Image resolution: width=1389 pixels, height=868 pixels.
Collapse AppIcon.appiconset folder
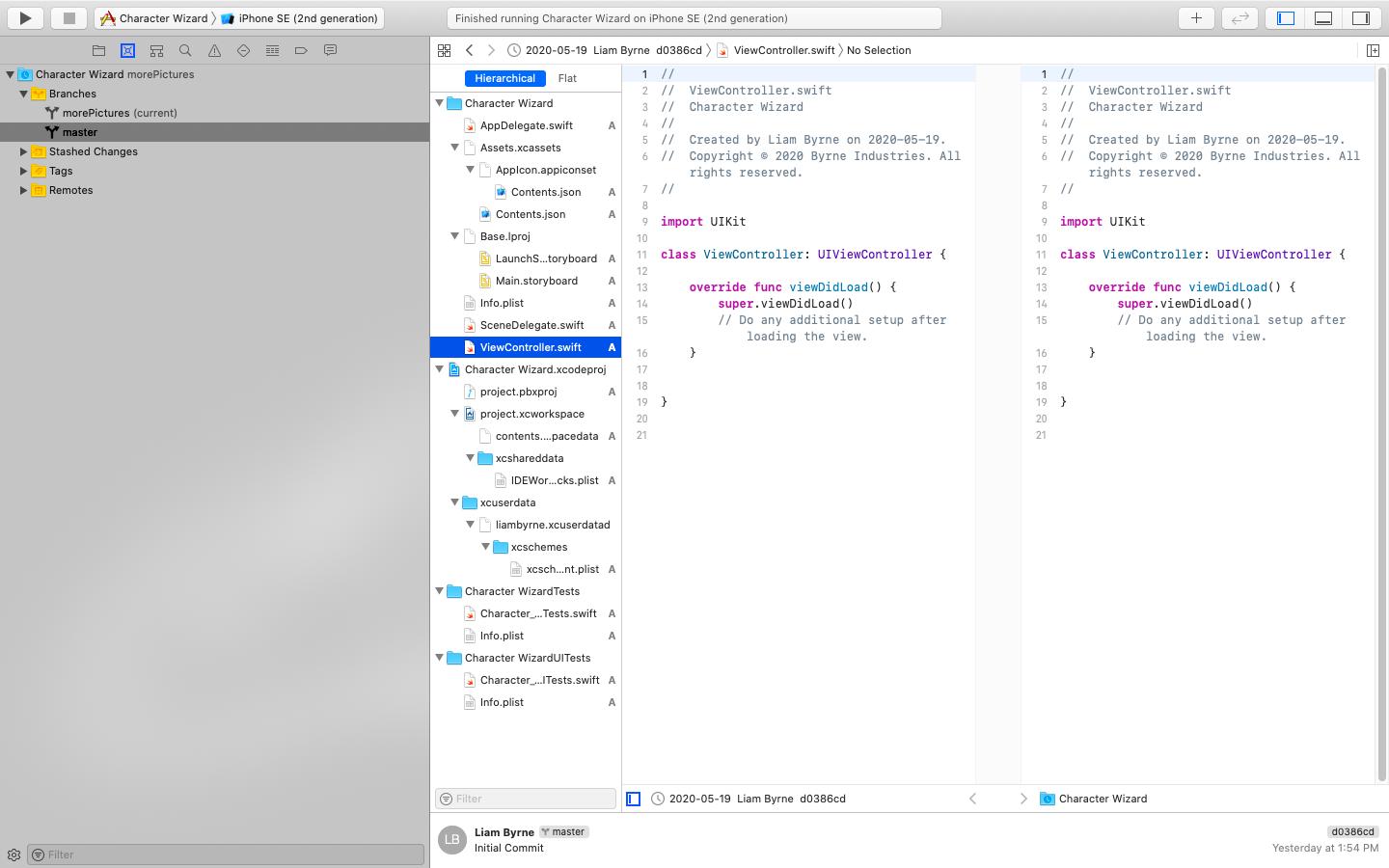[x=470, y=170]
